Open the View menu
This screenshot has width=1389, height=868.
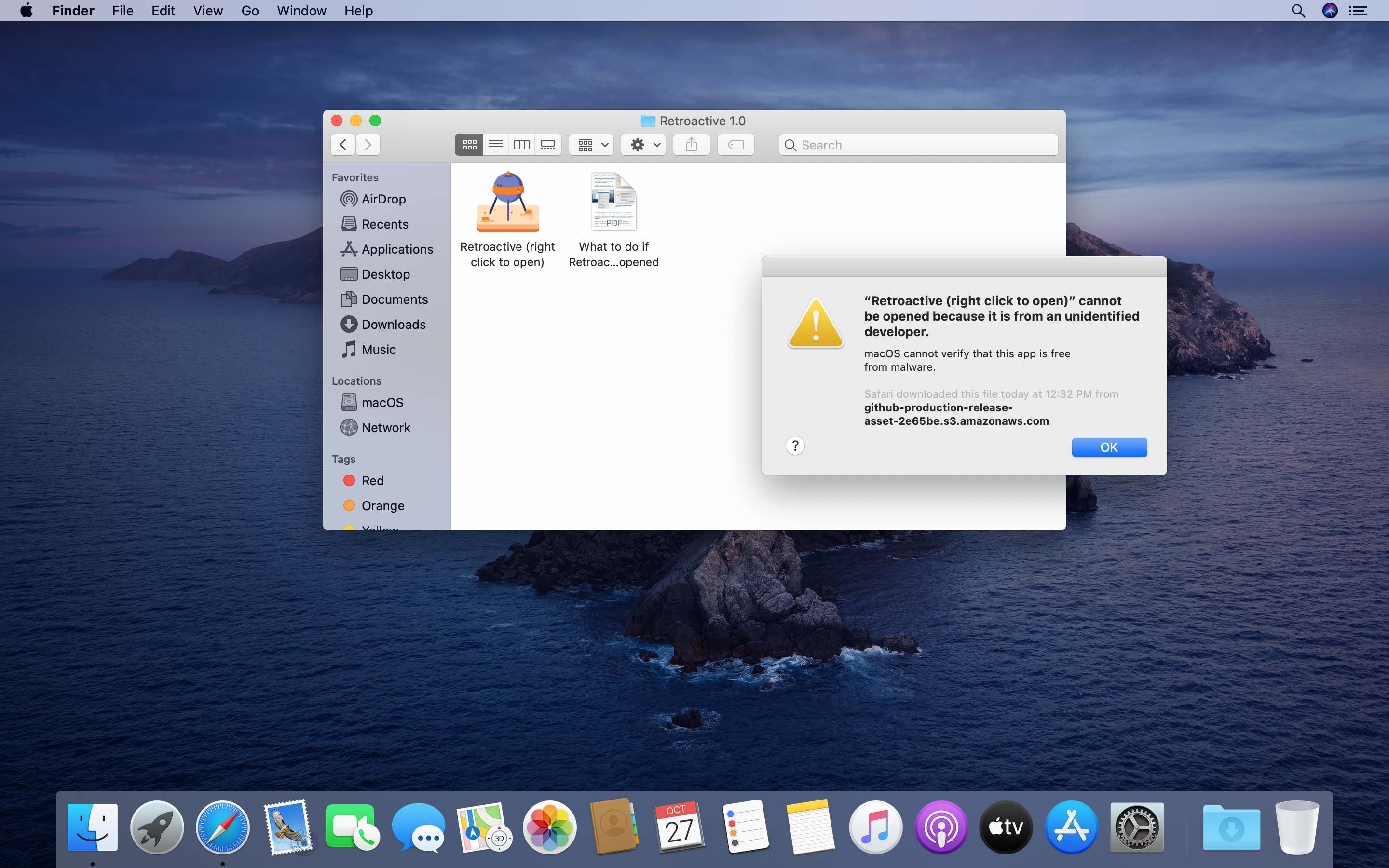(207, 10)
